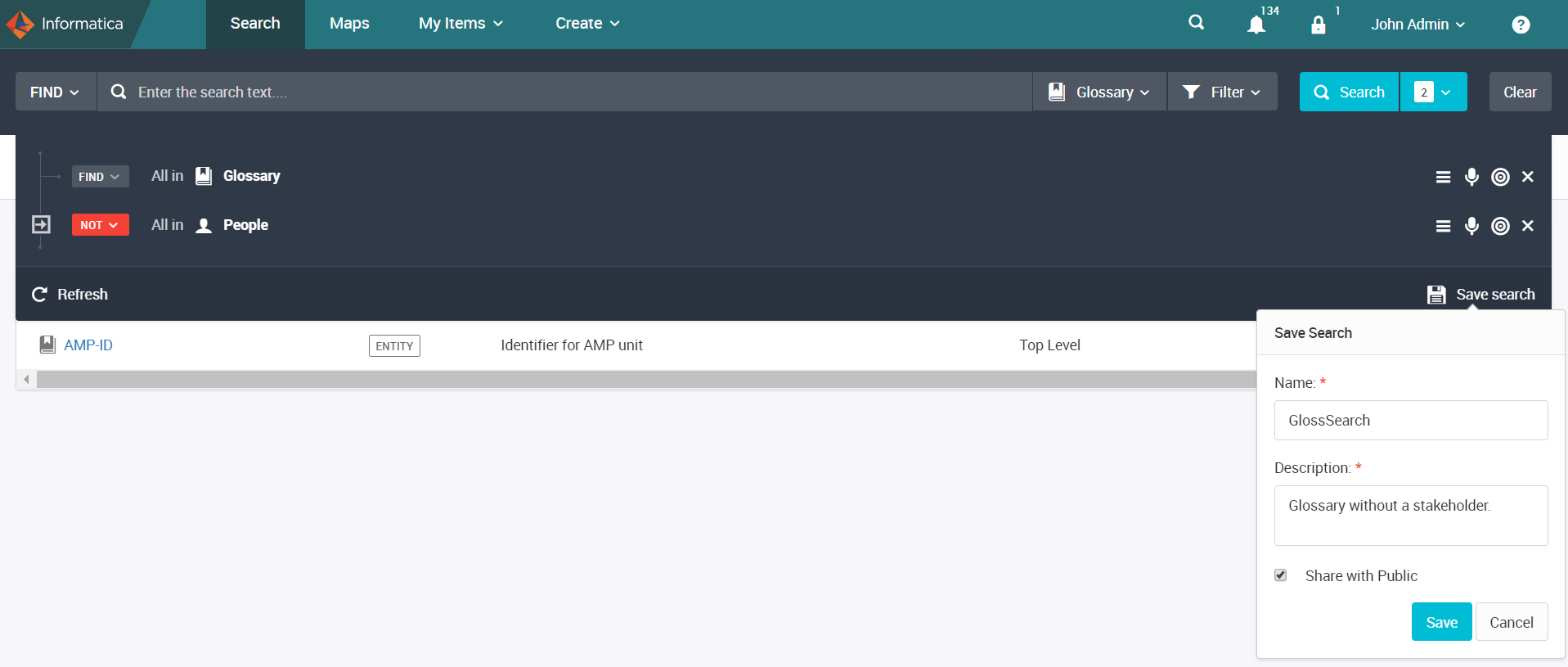Click the microphone icon on the Glossary row
Viewport: 1568px width, 667px height.
[1471, 177]
